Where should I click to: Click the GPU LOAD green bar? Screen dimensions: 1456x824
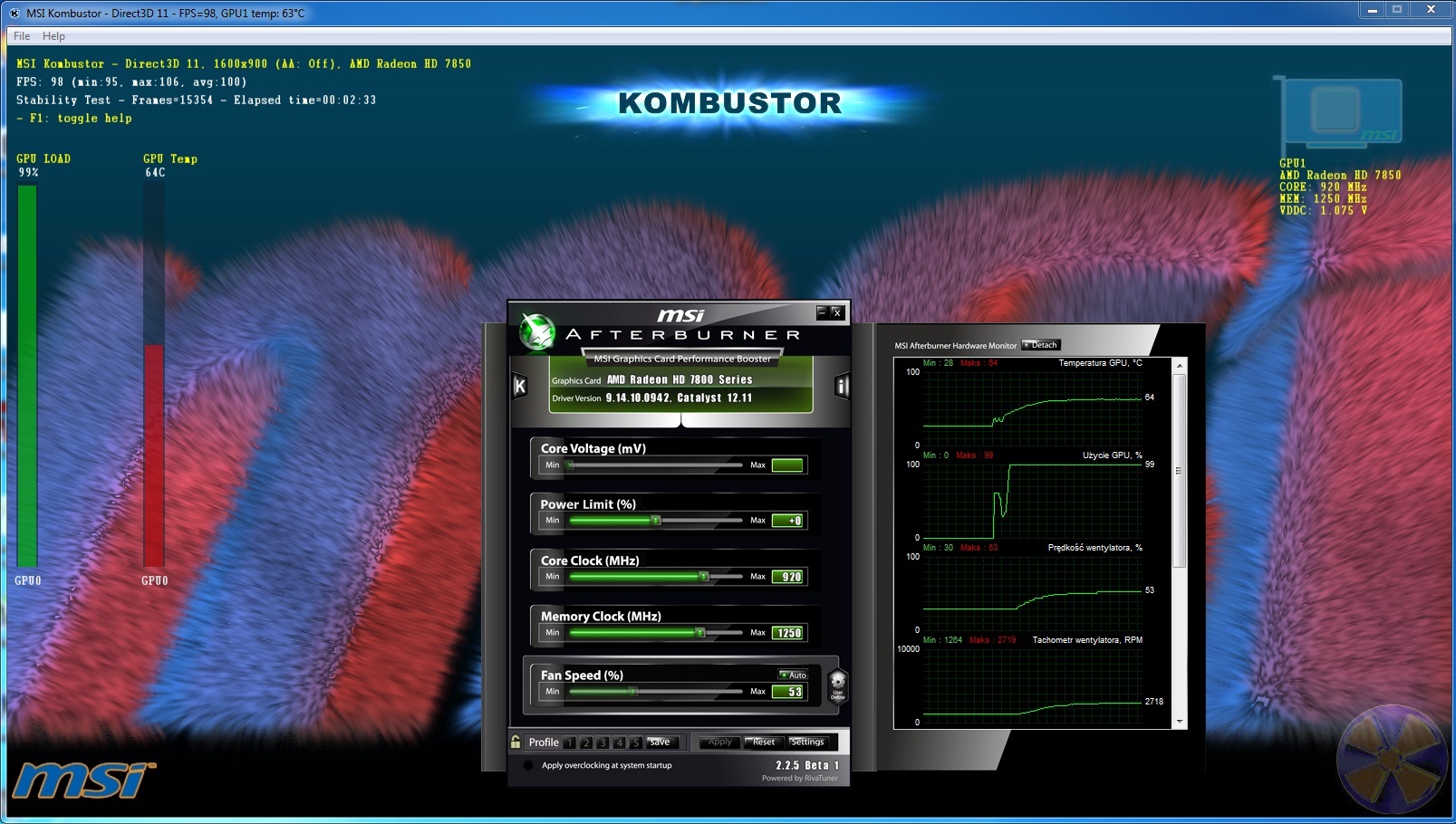(27, 376)
